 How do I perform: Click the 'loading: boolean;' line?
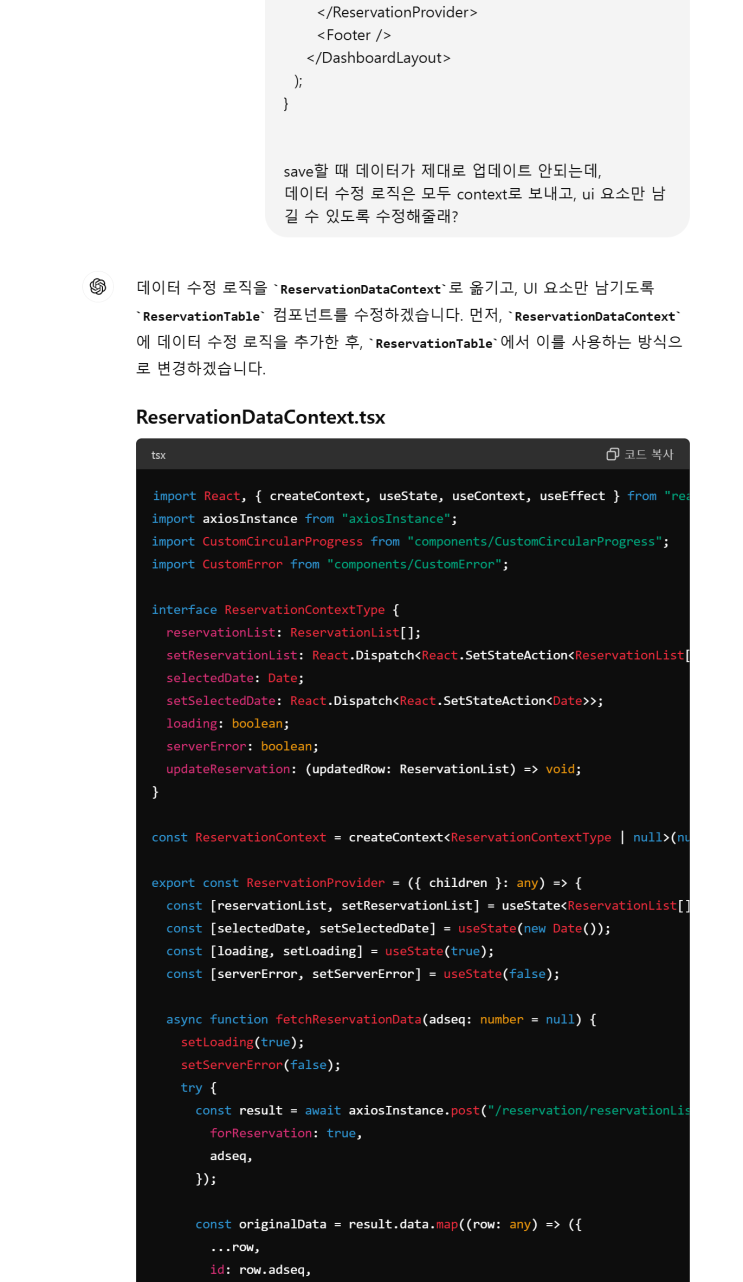coord(228,724)
